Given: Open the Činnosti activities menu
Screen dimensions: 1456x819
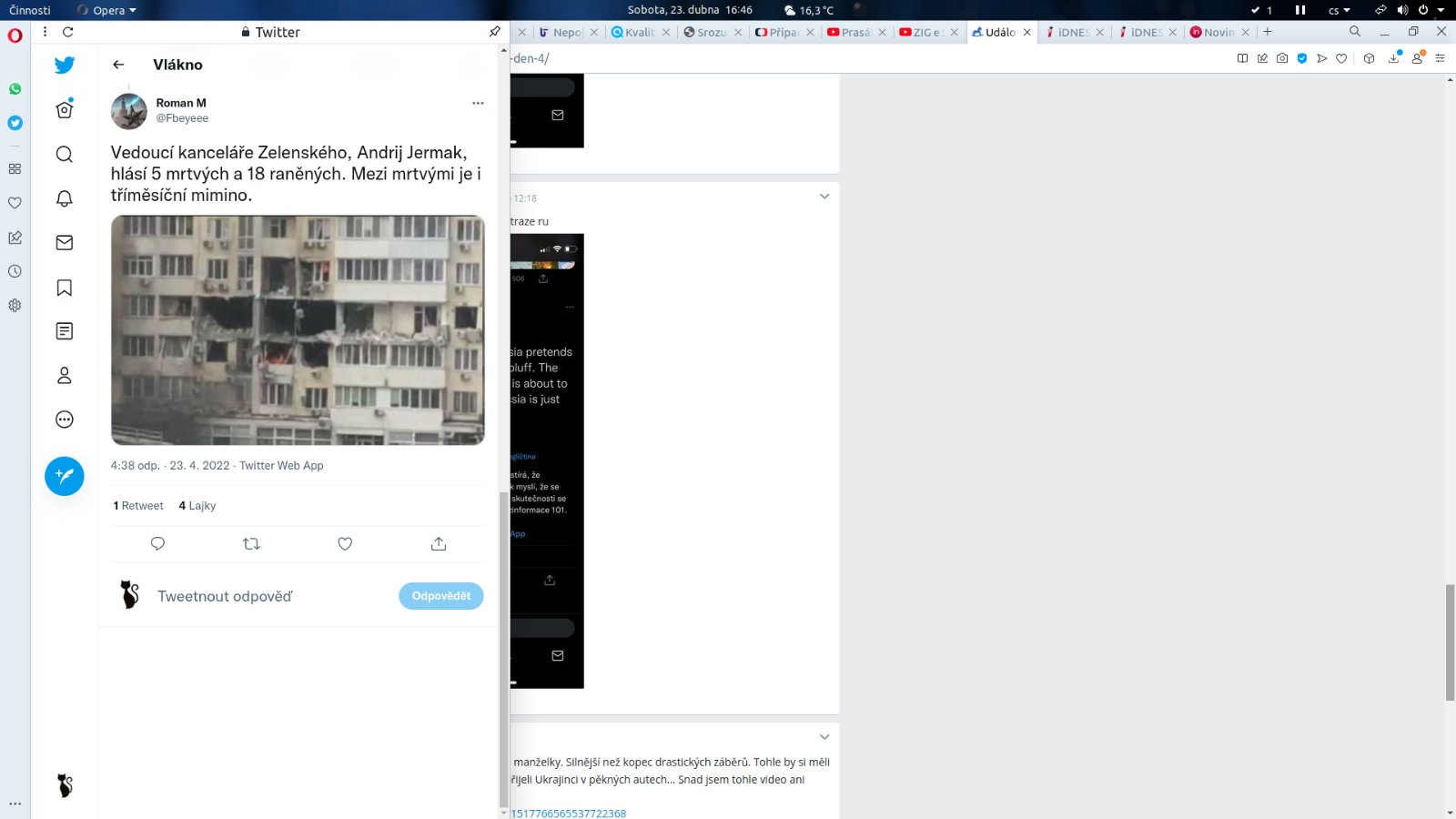Looking at the screenshot, I should 30,10.
